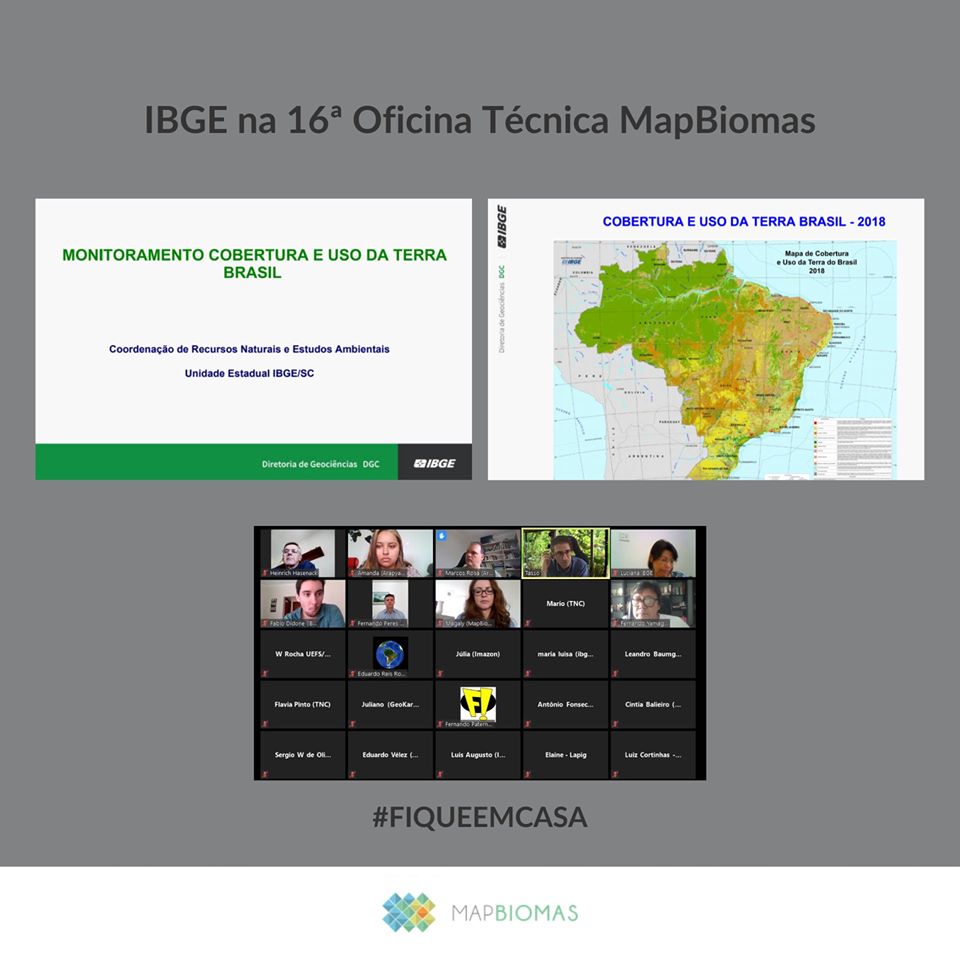The image size is (960, 960).
Task: Click muted mic icon beside Fernando Patern name
Action: coord(440,724)
